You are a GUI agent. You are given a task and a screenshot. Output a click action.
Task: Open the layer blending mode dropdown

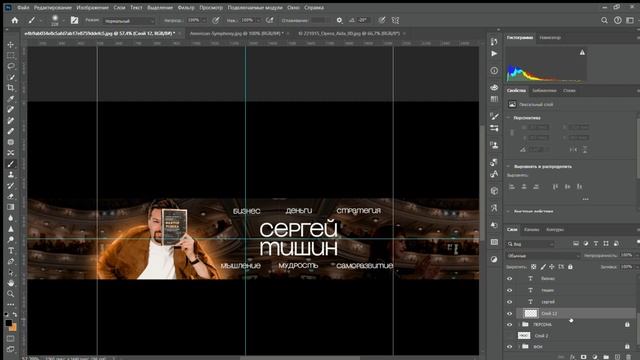click(x=543, y=256)
